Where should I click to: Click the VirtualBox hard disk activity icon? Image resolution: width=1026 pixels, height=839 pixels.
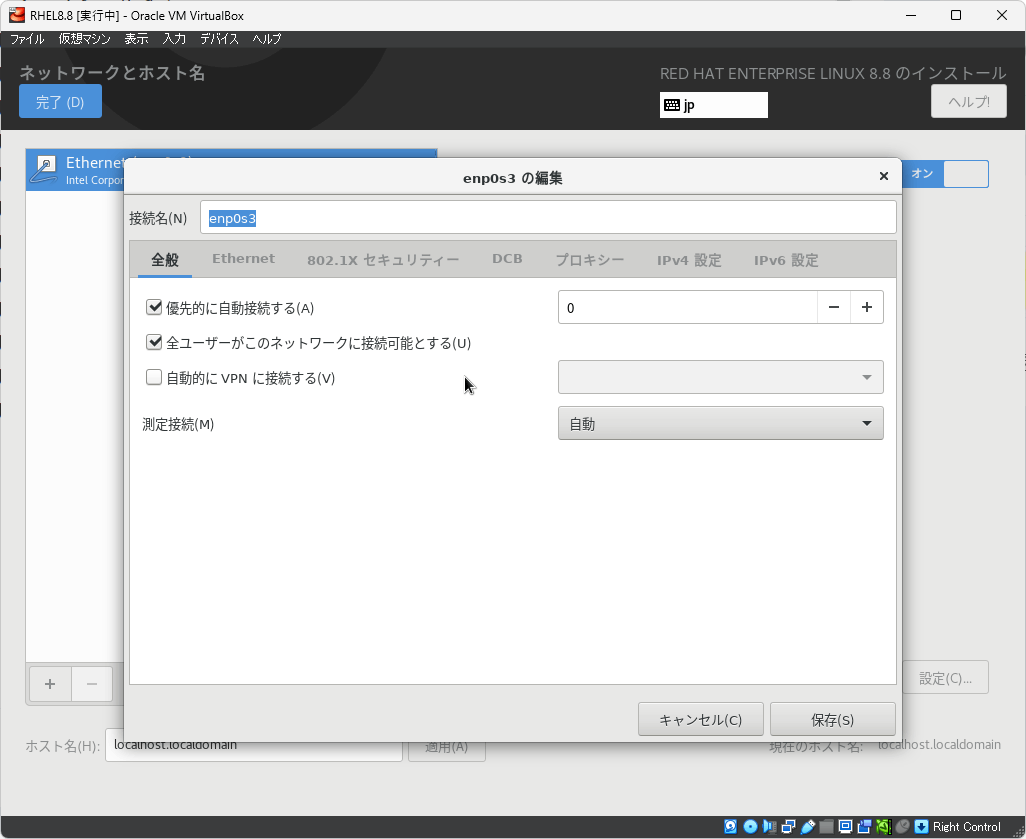click(731, 827)
